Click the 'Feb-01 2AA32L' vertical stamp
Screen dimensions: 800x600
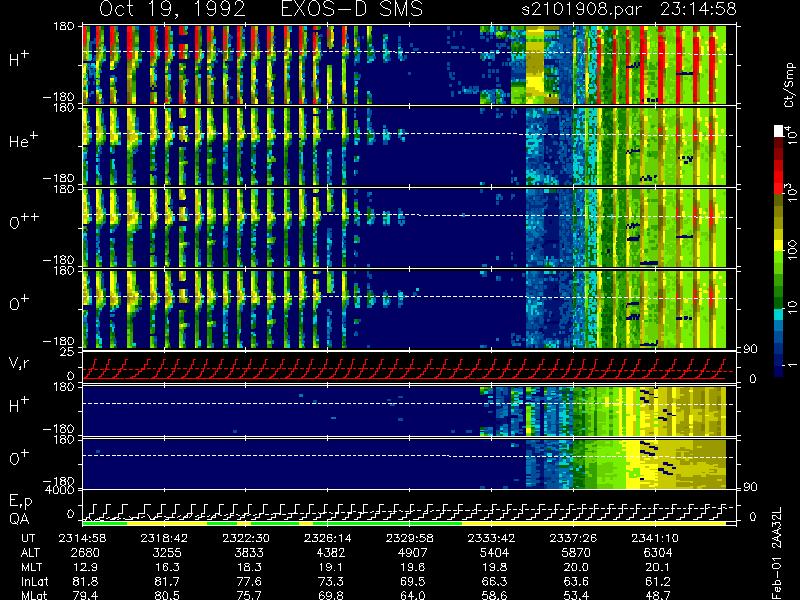point(777,553)
